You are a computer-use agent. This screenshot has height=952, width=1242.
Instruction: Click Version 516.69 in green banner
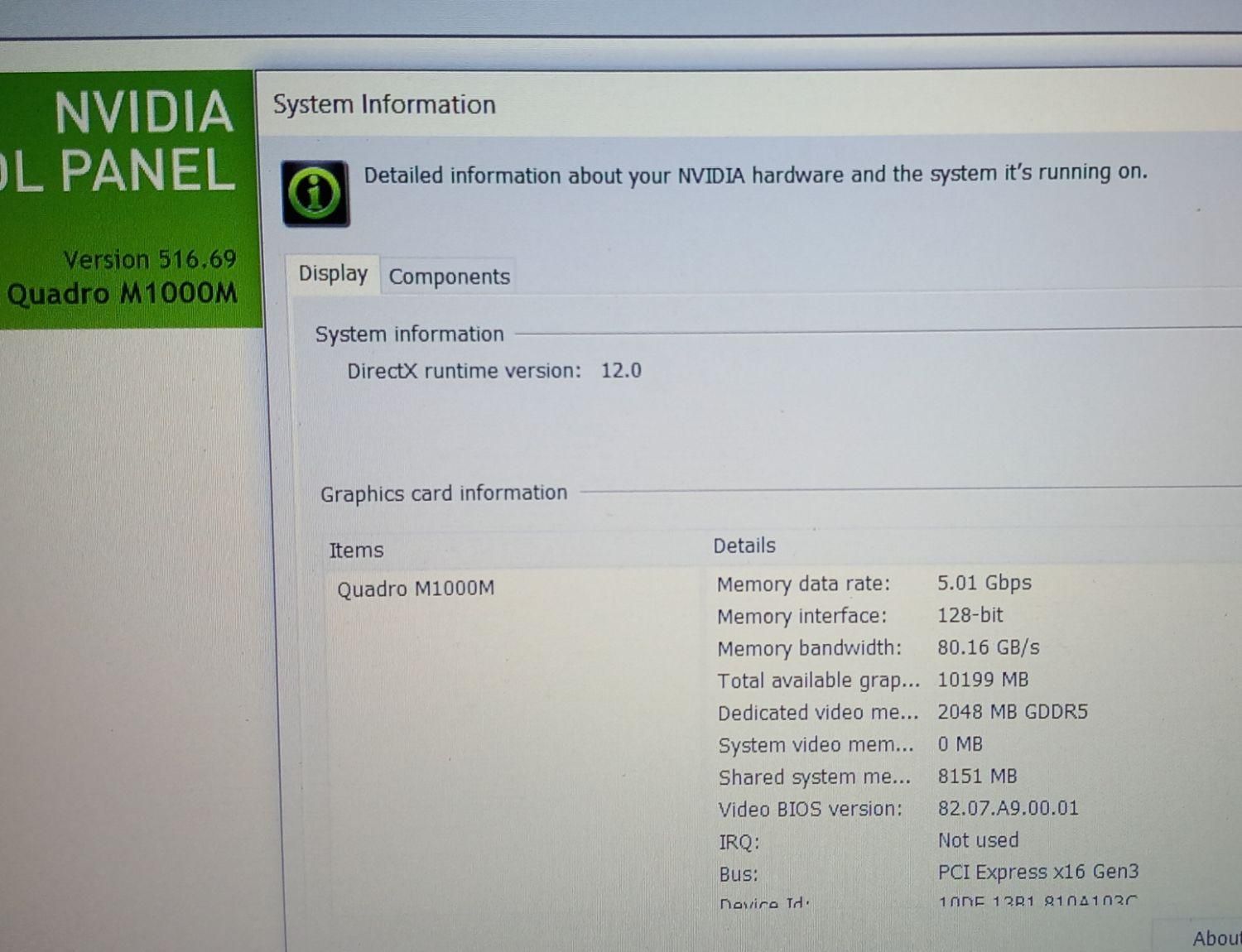click(x=150, y=260)
